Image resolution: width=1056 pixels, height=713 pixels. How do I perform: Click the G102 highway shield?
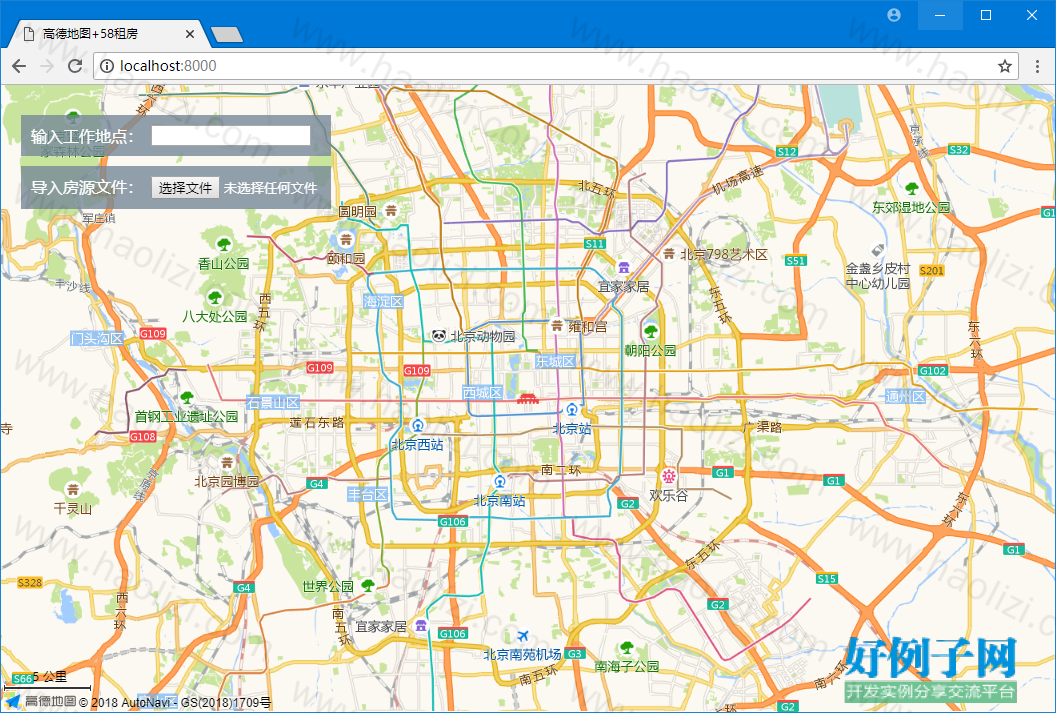pyautogui.click(x=933, y=370)
